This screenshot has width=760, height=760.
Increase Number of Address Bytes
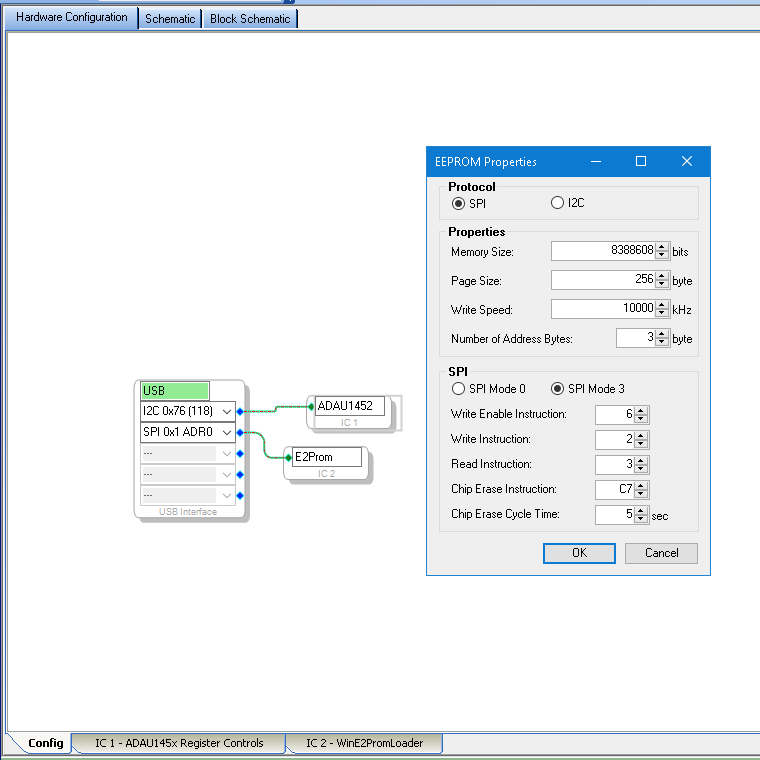coord(662,334)
